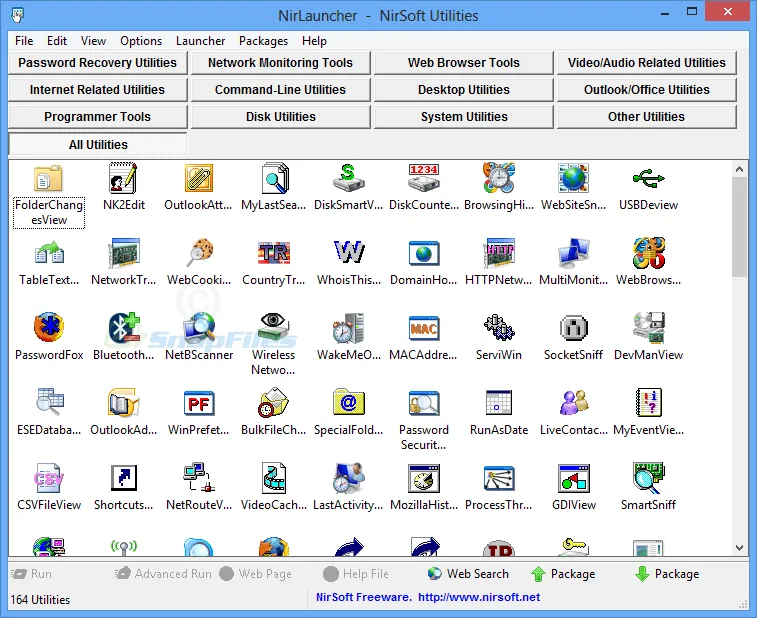Select the ShortcutsMan utility icon
Screen dimensions: 757x618
124,478
